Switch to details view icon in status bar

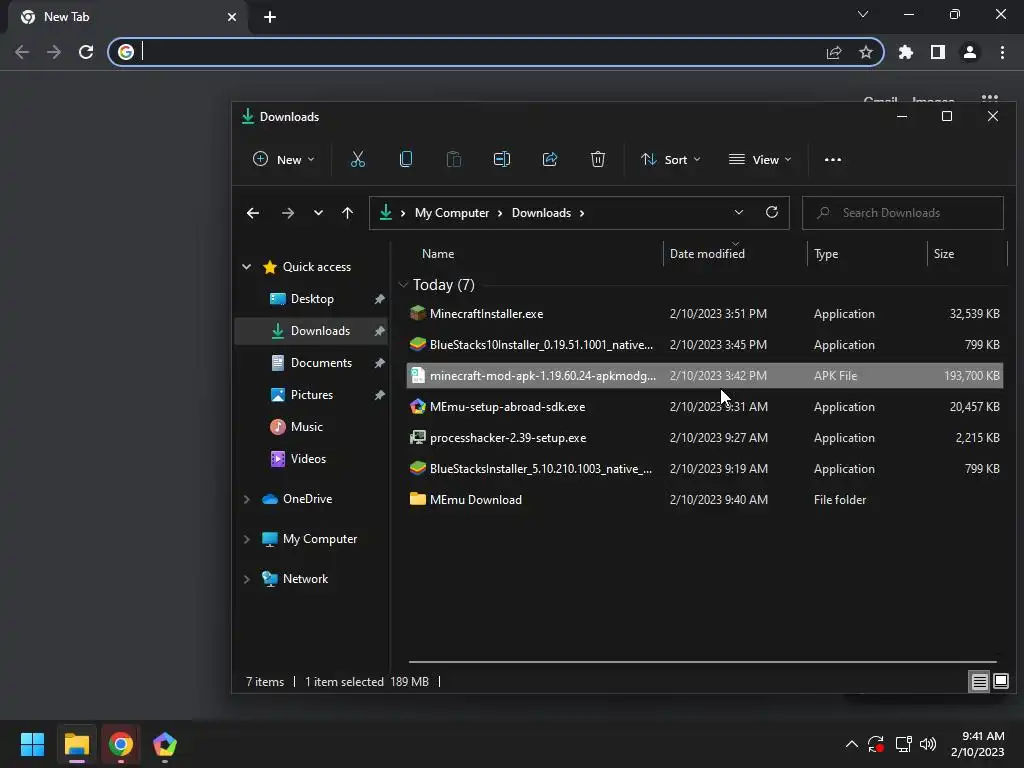point(979,682)
